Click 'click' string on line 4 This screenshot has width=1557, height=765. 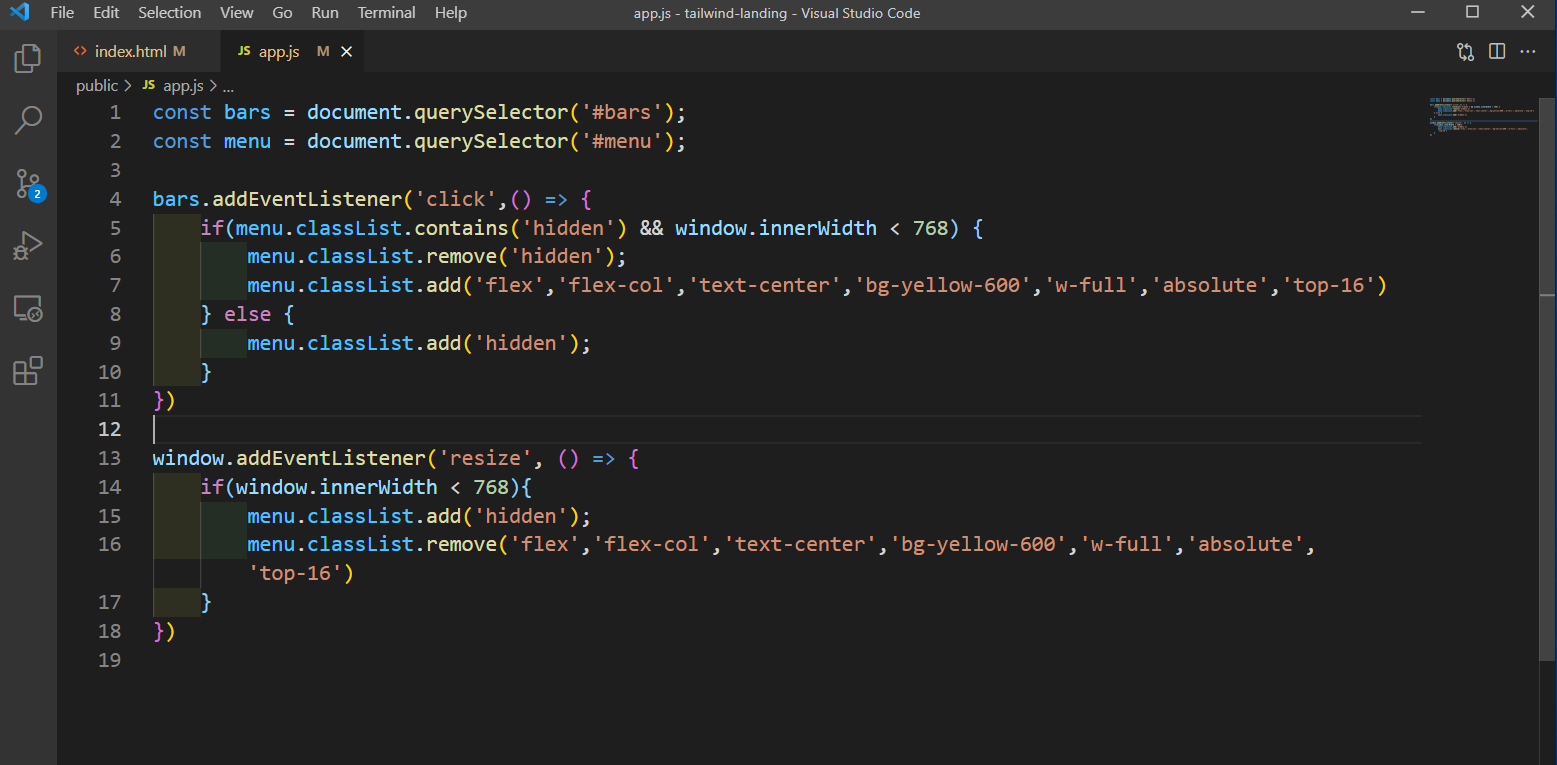455,199
